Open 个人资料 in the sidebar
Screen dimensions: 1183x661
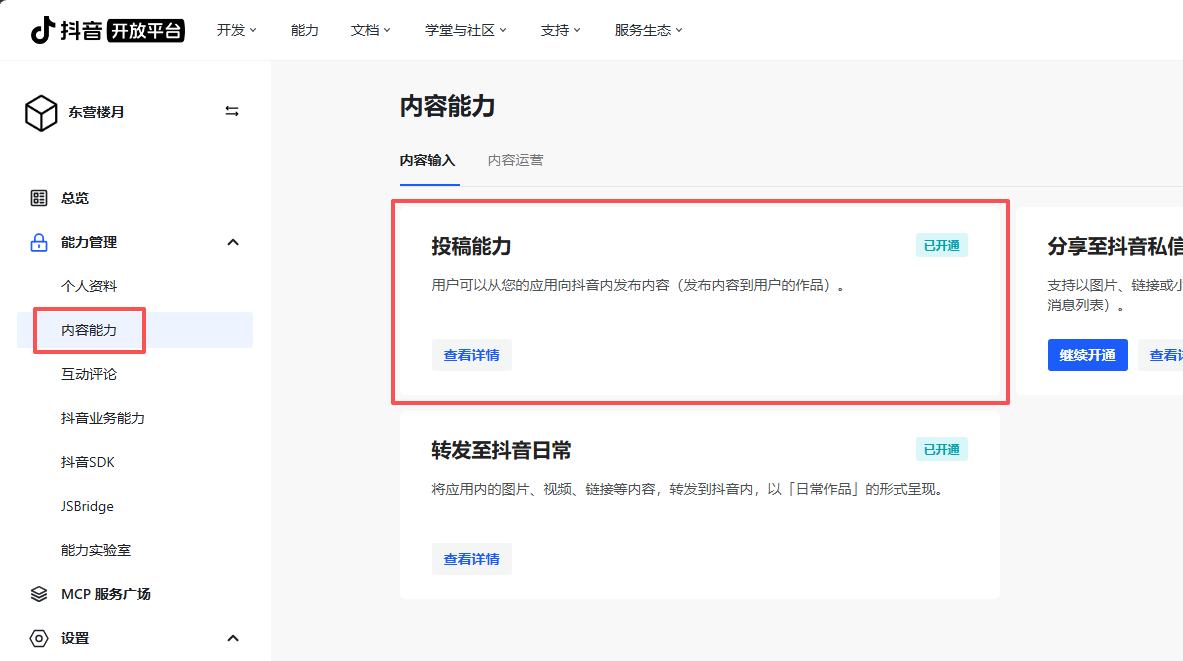[89, 286]
